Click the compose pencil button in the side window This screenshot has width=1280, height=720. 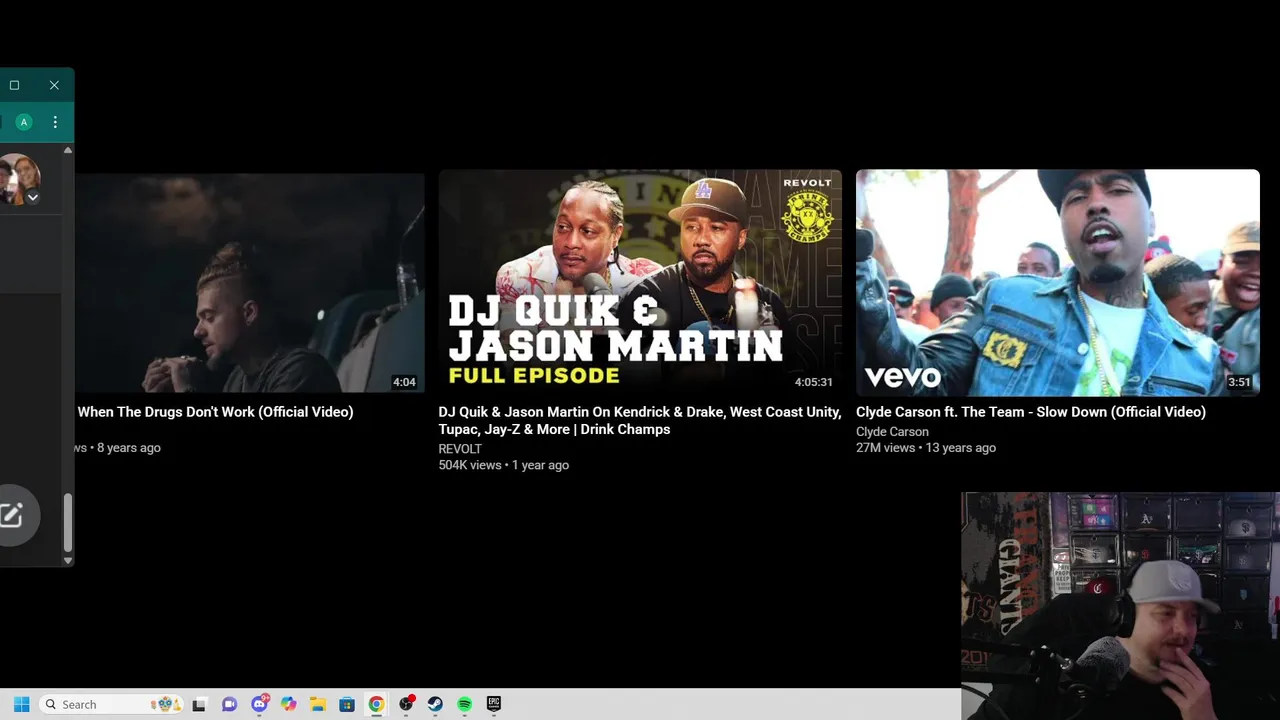point(11,515)
